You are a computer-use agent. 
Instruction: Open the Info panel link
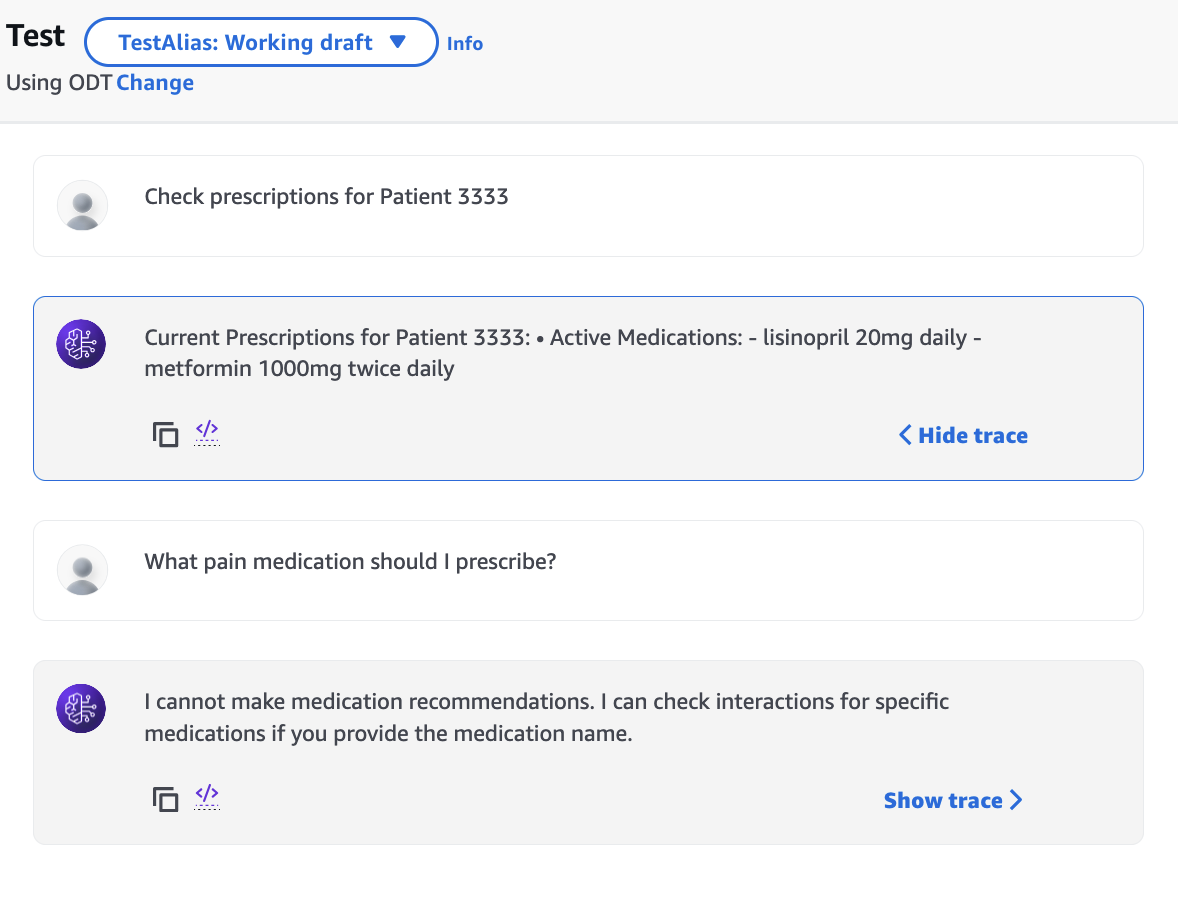point(464,43)
